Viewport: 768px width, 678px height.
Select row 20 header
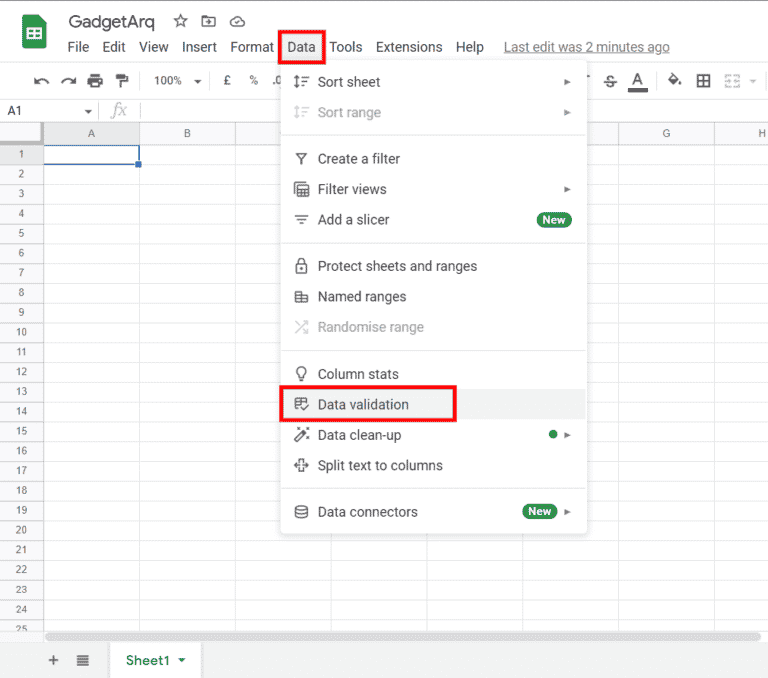[x=22, y=530]
